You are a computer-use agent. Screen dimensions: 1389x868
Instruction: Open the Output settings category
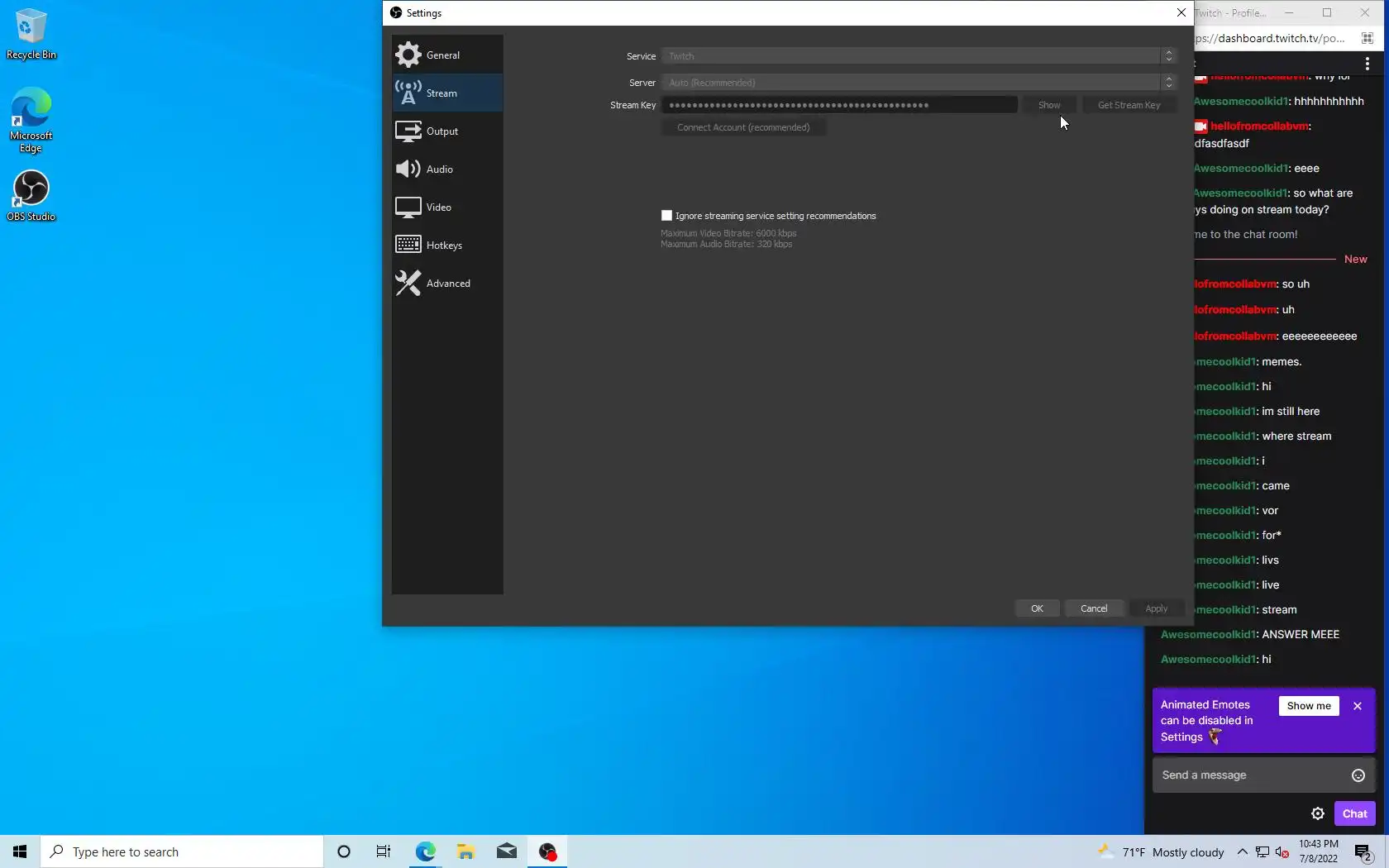click(446, 131)
